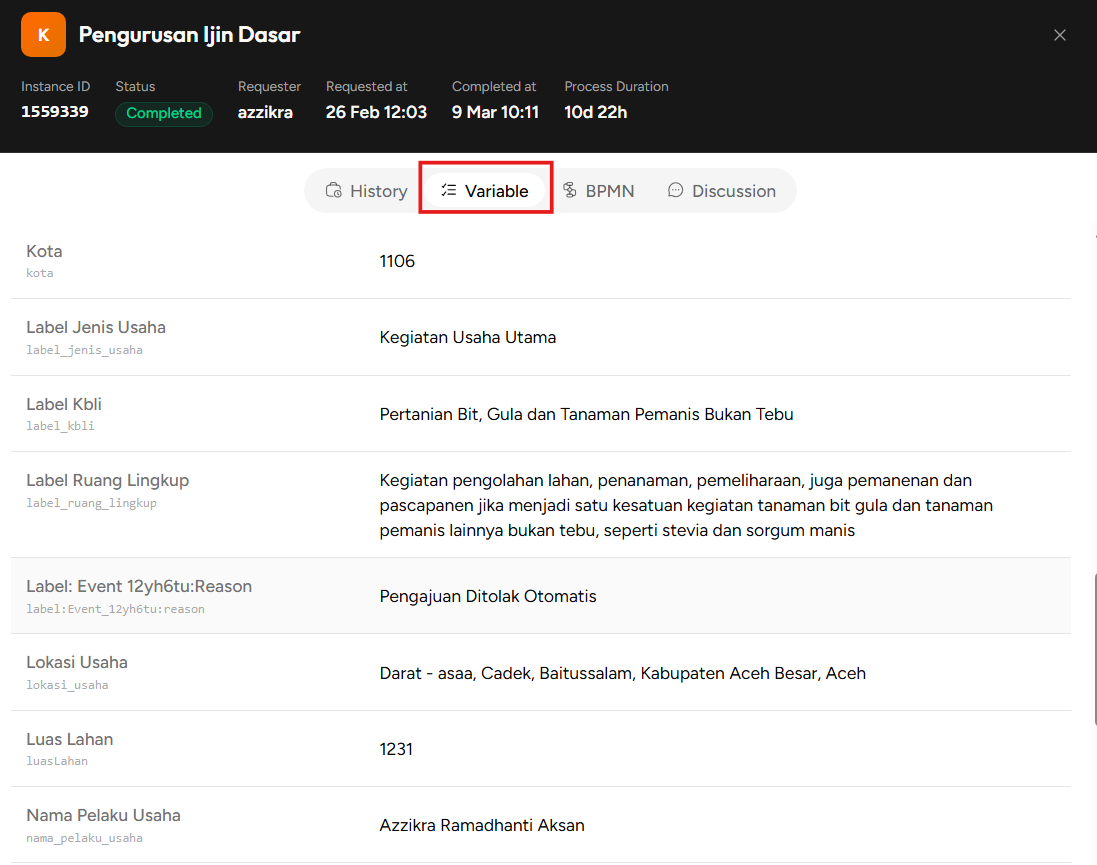Click the Kegiatan pengolahan lahan description text
The height and width of the screenshot is (865, 1097).
(x=686, y=505)
